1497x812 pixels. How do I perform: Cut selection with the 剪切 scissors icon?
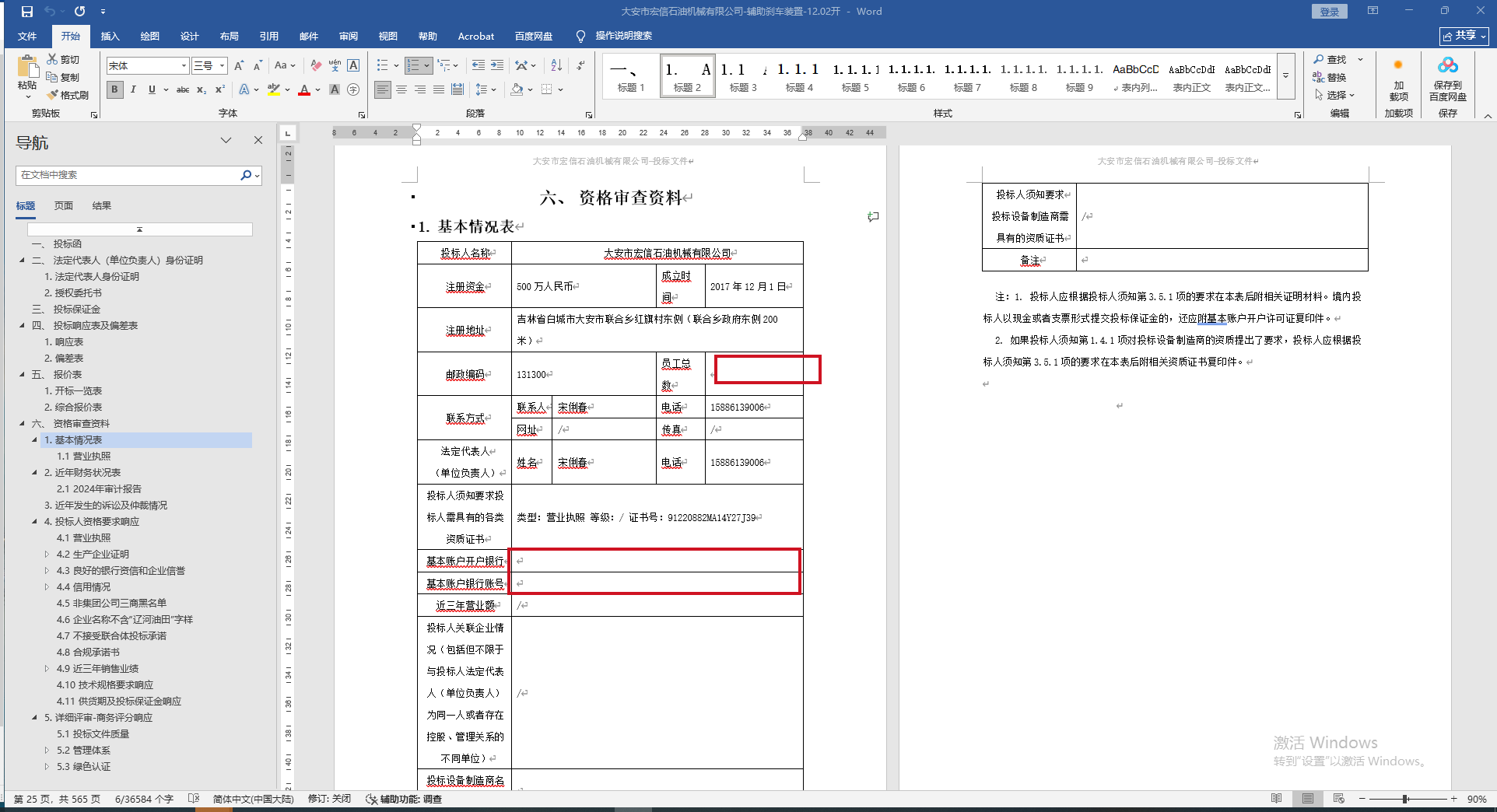(x=63, y=59)
